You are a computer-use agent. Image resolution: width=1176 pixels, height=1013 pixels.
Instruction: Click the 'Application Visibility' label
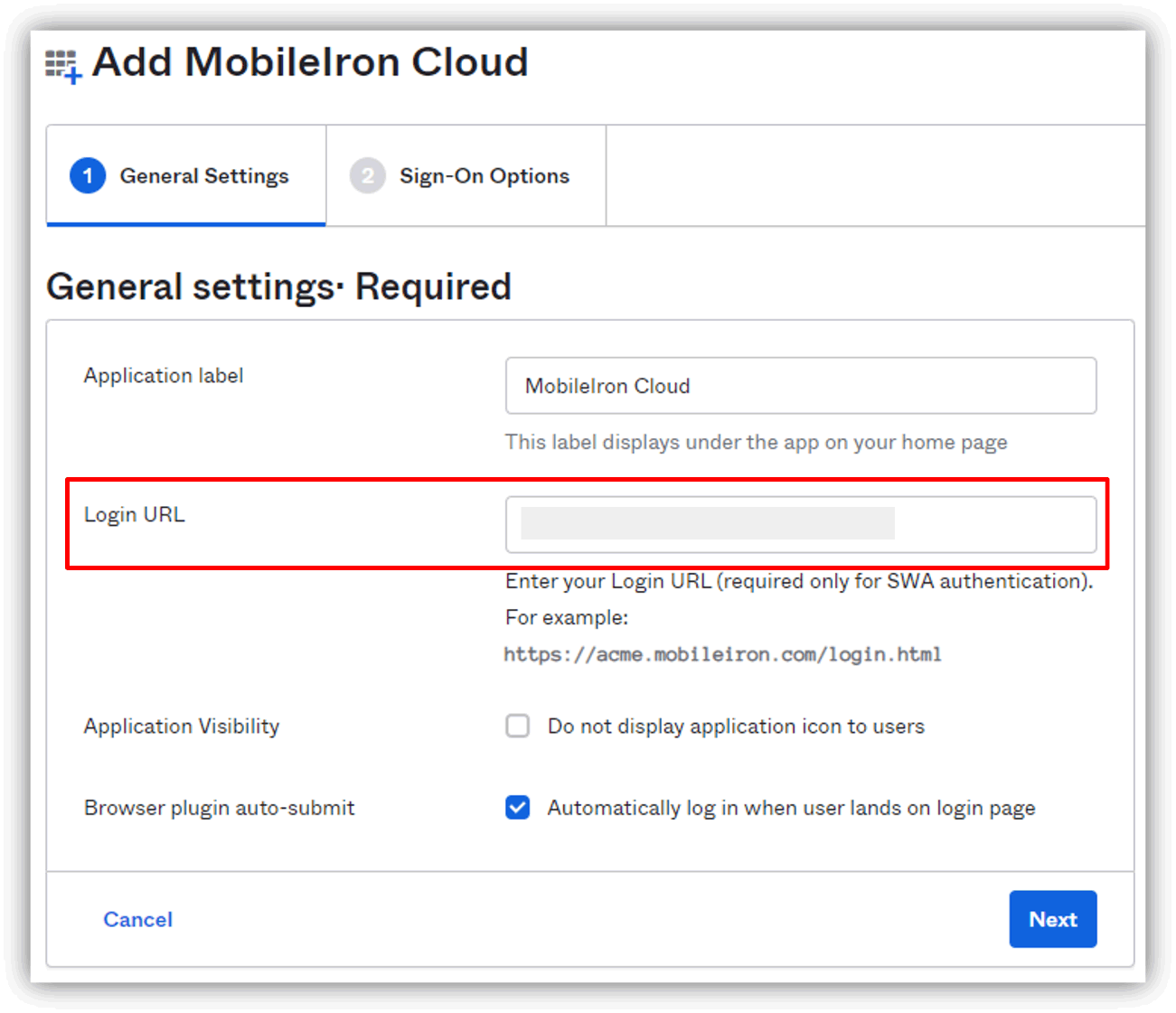tap(182, 726)
